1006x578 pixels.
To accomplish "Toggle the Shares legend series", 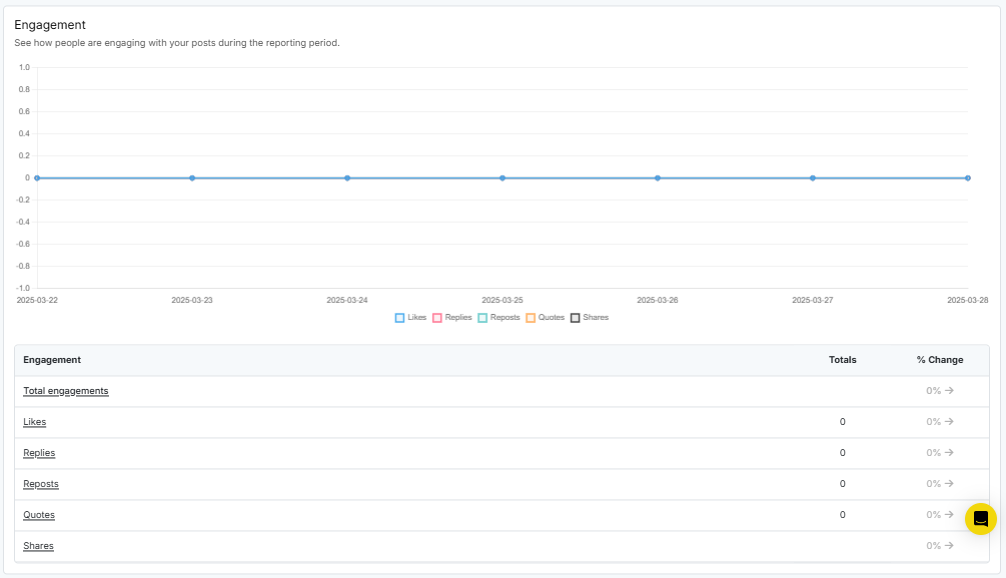I will 589,318.
